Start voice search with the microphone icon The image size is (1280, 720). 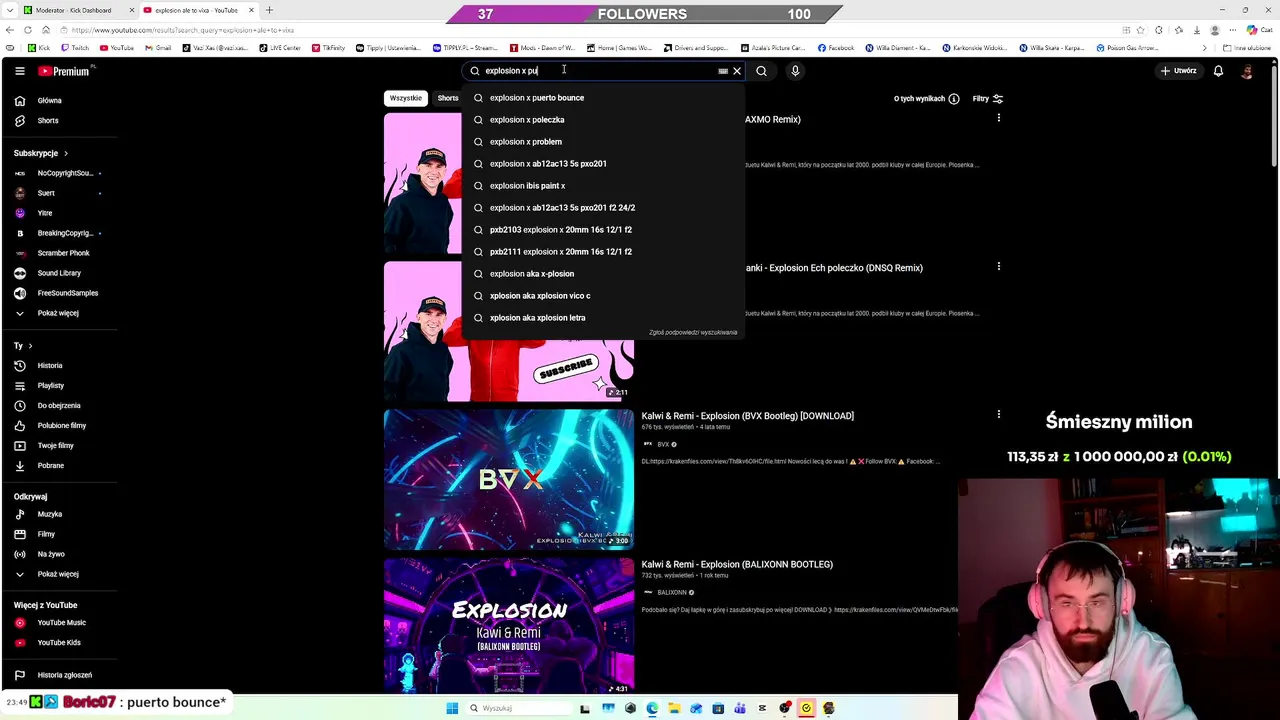795,71
